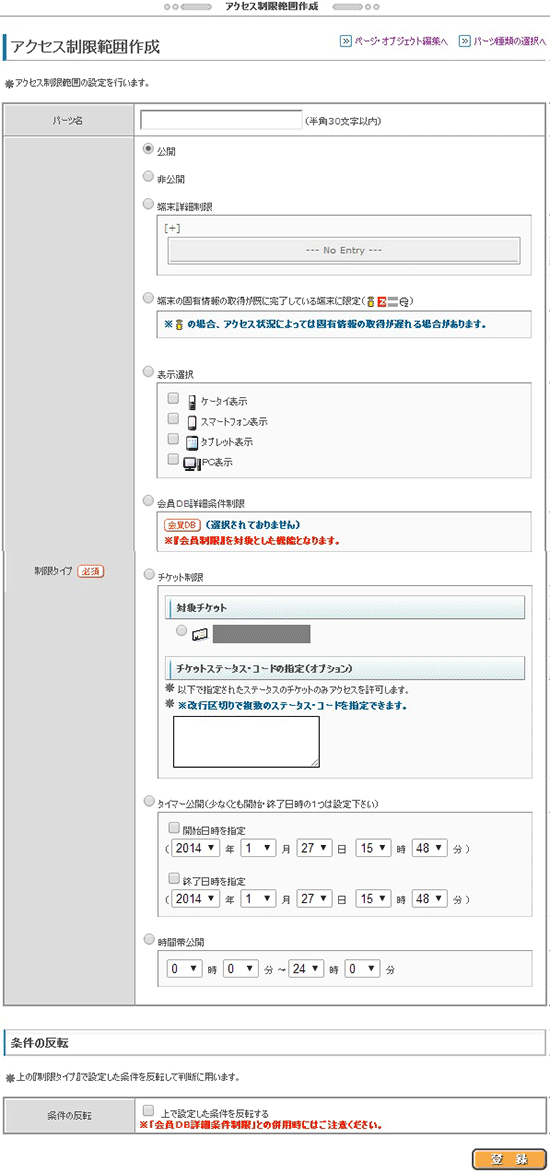Click the PC表示 monitor icon

pyautogui.click(x=192, y=462)
